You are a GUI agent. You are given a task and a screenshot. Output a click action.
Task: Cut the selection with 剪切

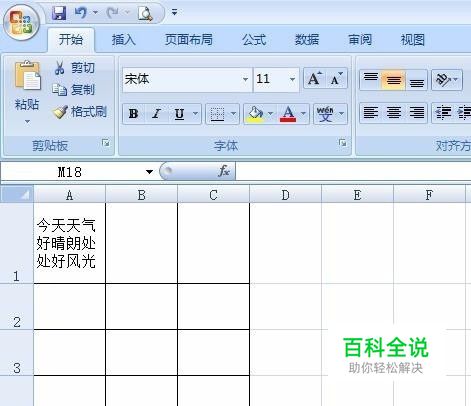click(x=74, y=68)
